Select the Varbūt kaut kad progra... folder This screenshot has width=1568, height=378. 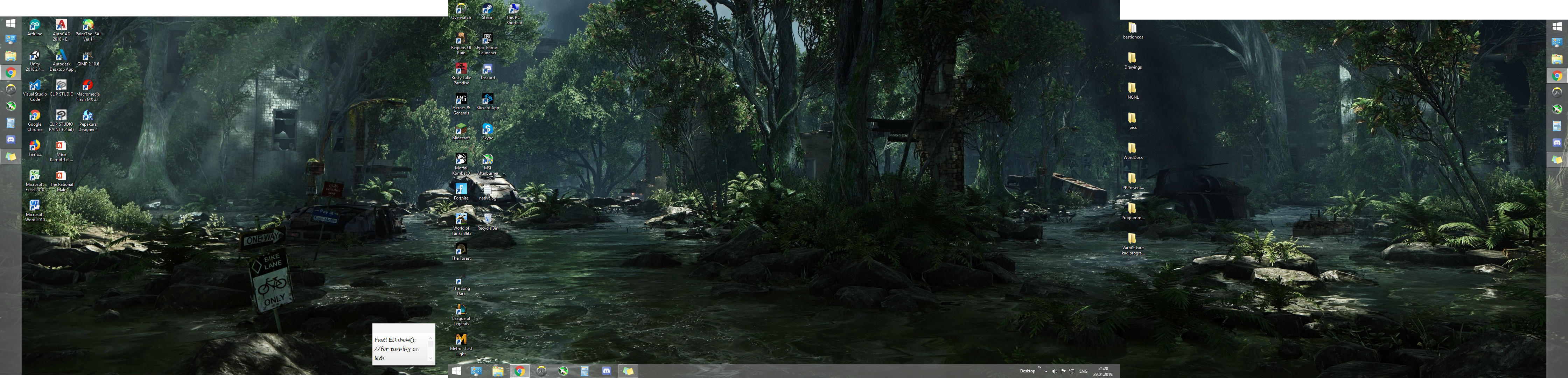click(x=1132, y=244)
